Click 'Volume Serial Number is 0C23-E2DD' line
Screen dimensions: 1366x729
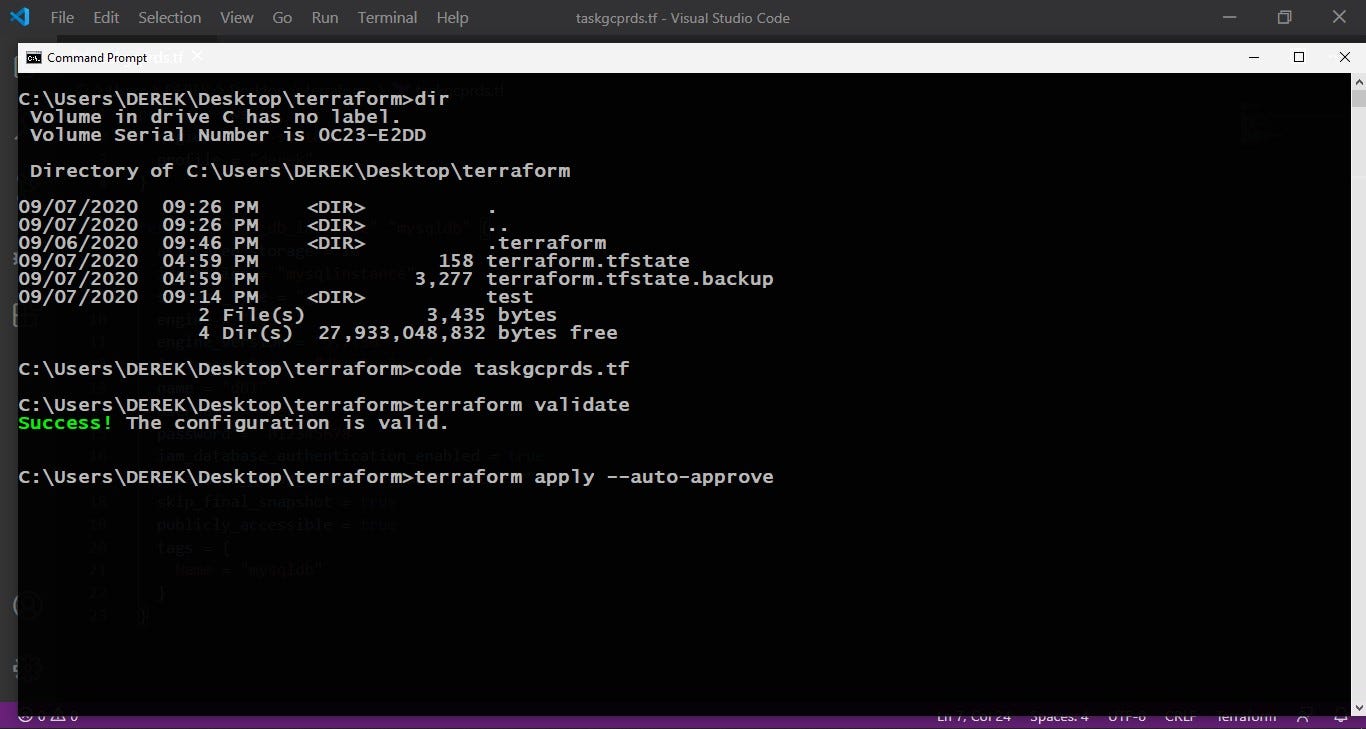[x=228, y=135]
